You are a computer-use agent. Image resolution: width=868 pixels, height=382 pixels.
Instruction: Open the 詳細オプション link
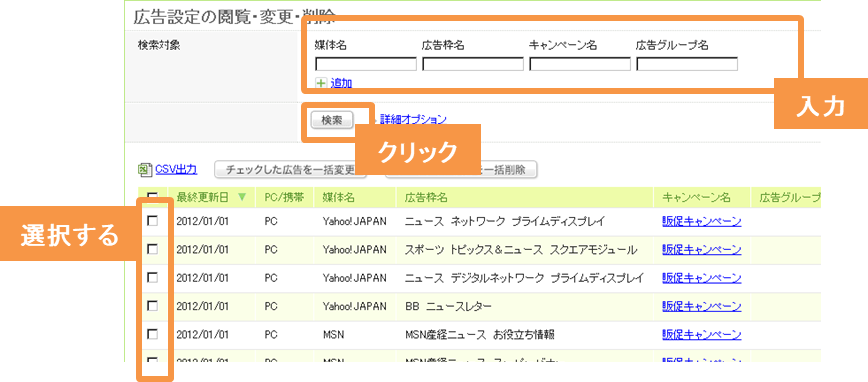[x=413, y=118]
